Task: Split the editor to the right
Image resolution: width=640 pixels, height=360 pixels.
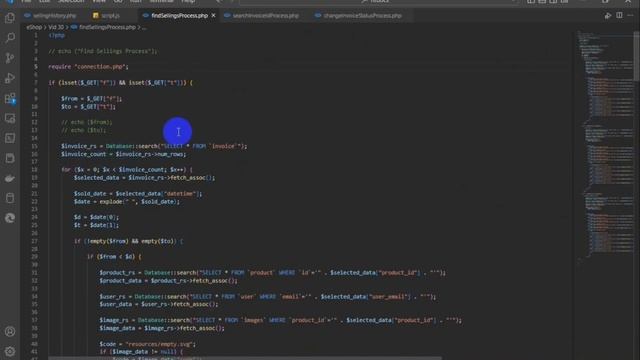Action: pyautogui.click(x=619, y=16)
